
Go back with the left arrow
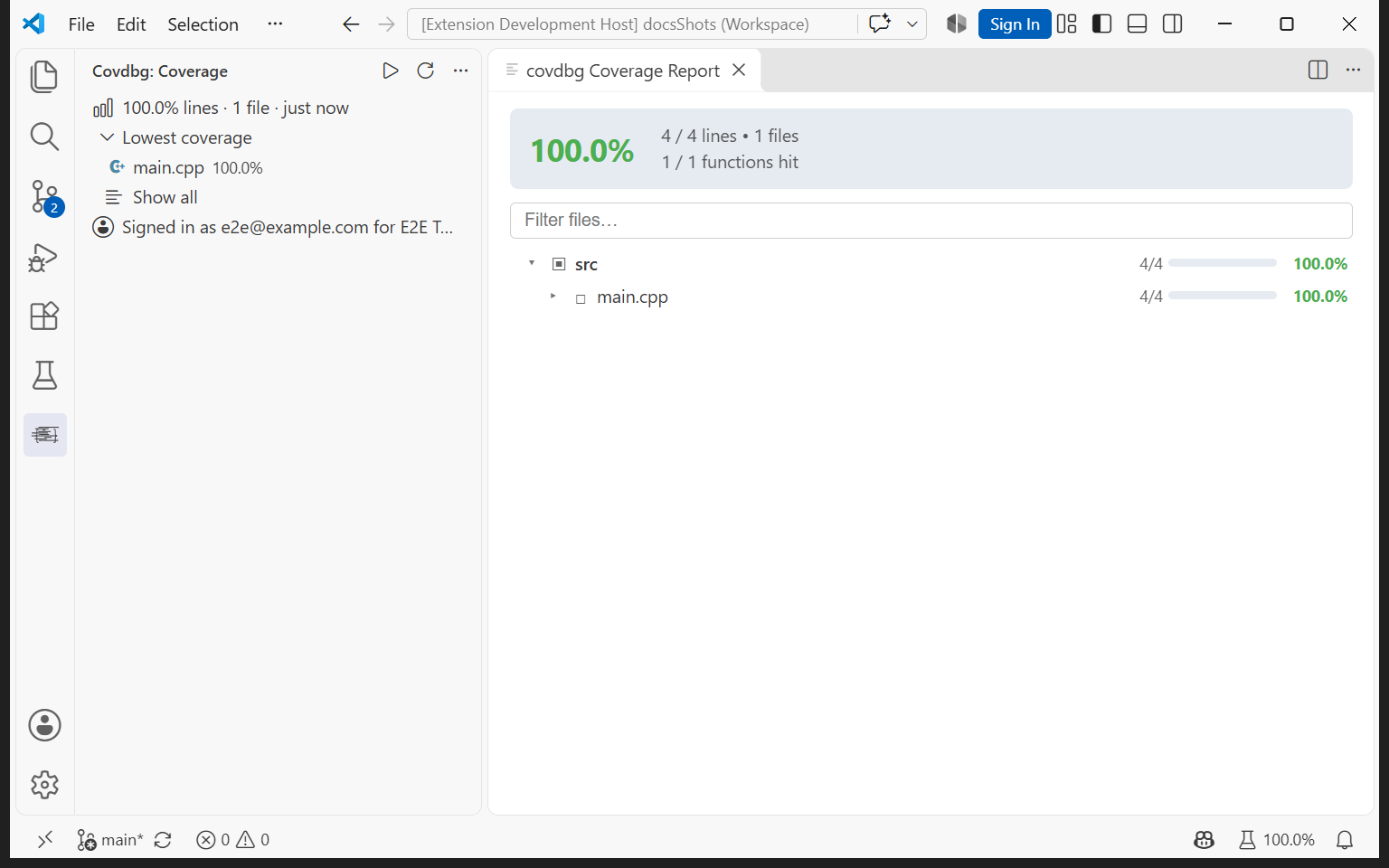[351, 24]
